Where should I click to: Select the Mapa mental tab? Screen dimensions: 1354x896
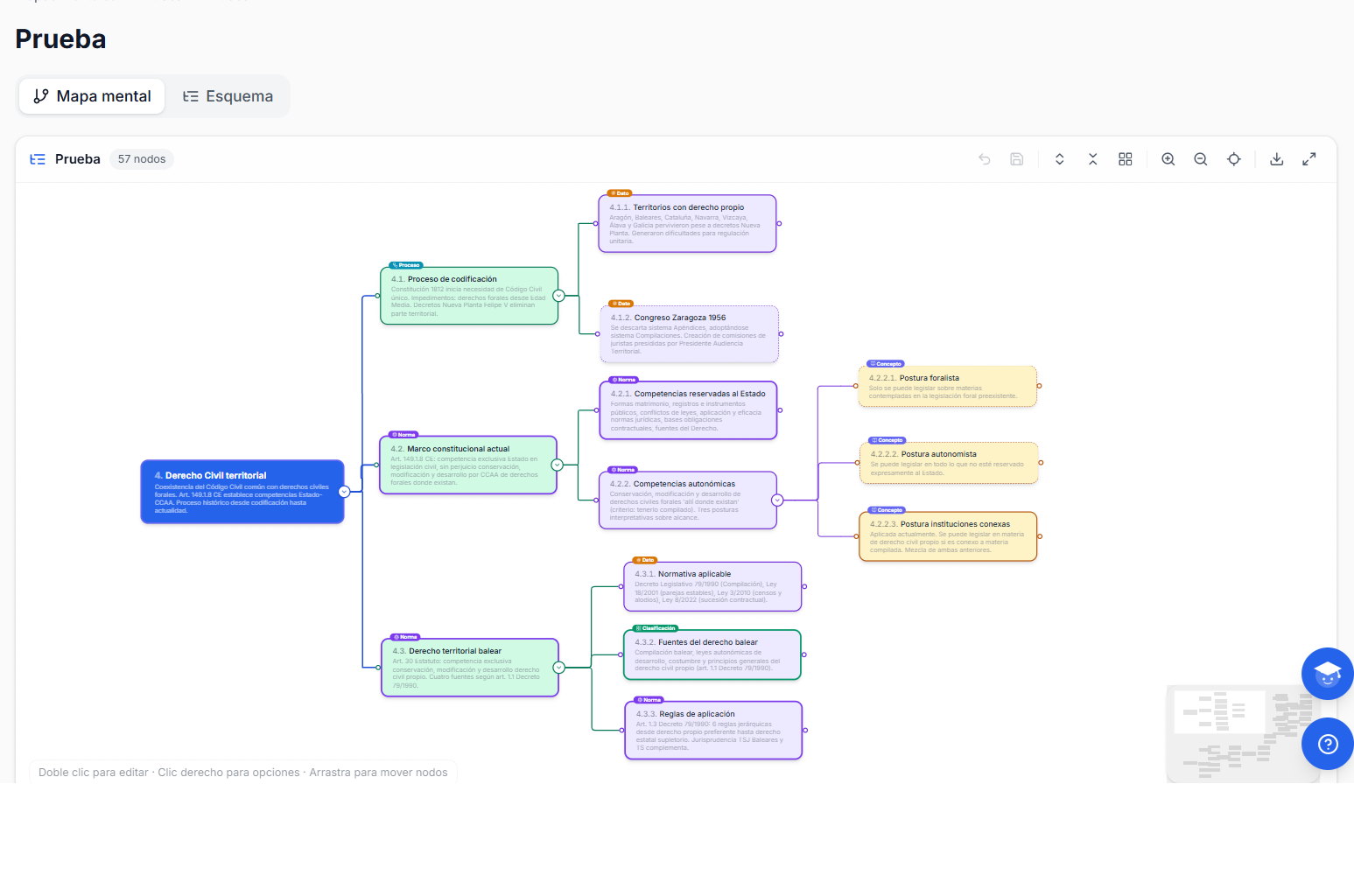click(91, 96)
